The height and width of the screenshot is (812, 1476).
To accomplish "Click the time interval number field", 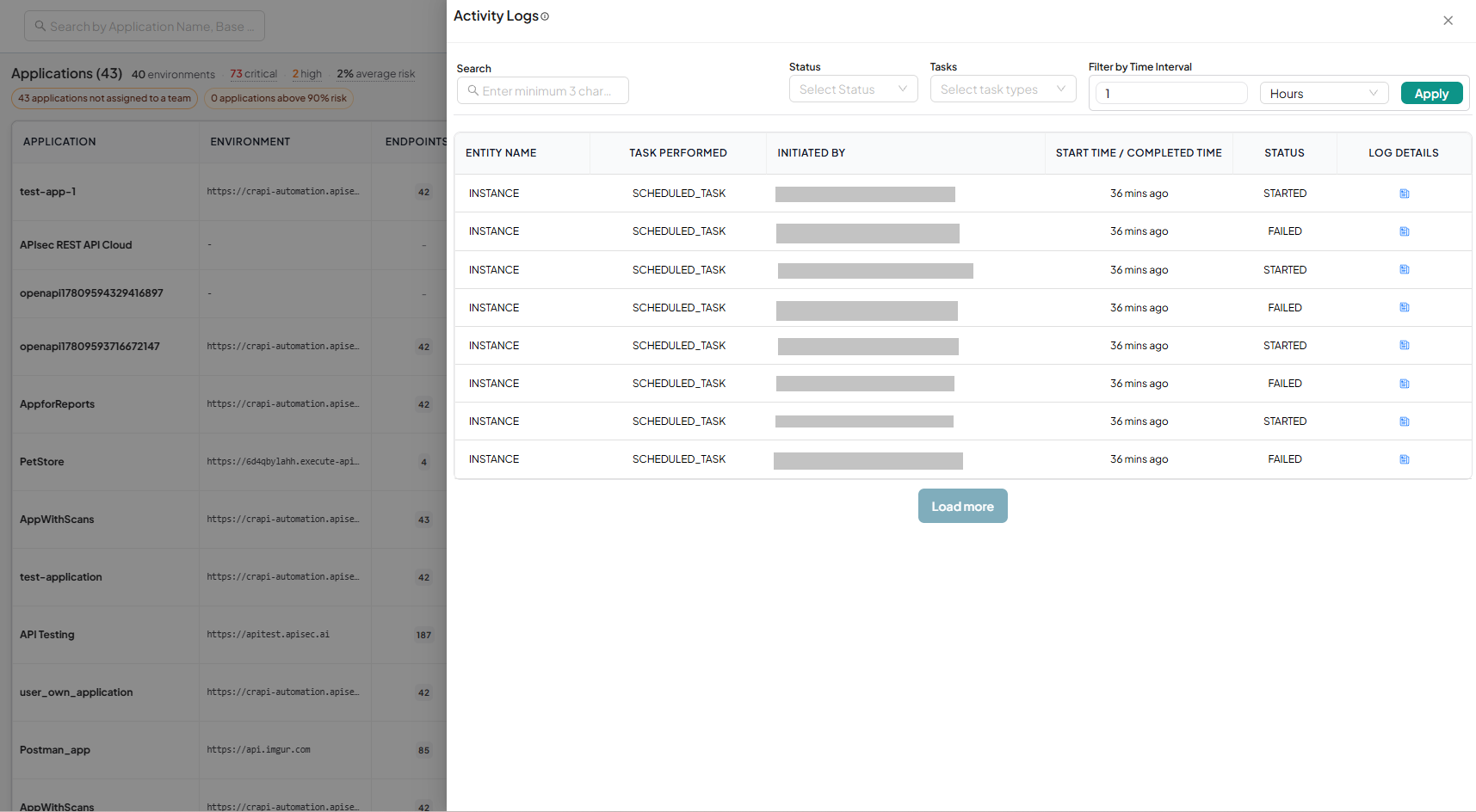I will point(1171,94).
